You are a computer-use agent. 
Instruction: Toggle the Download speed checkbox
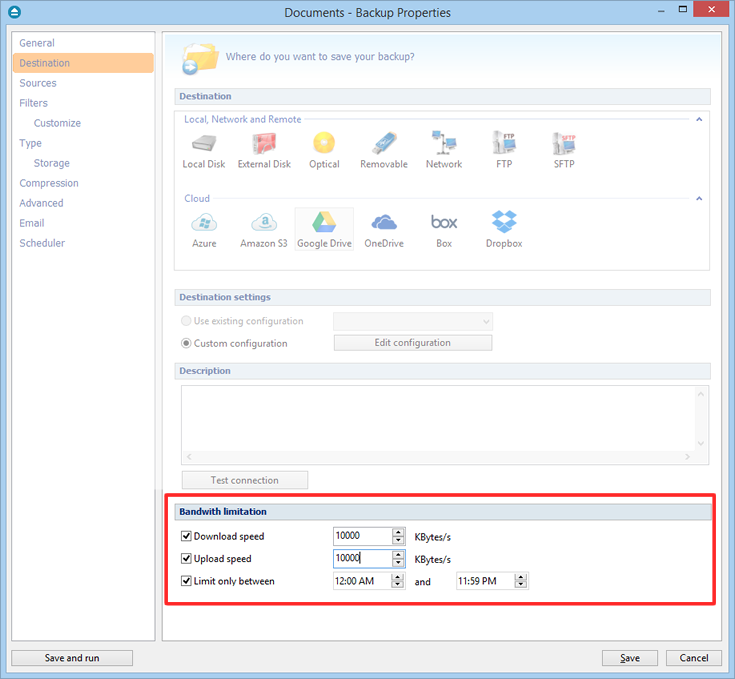(186, 536)
